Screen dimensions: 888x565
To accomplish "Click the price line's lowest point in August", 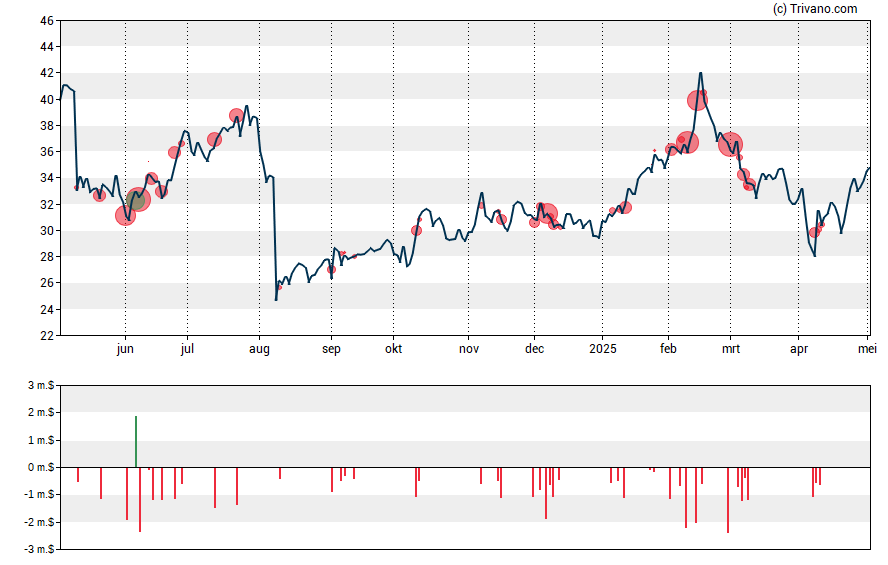I will coord(276,299).
